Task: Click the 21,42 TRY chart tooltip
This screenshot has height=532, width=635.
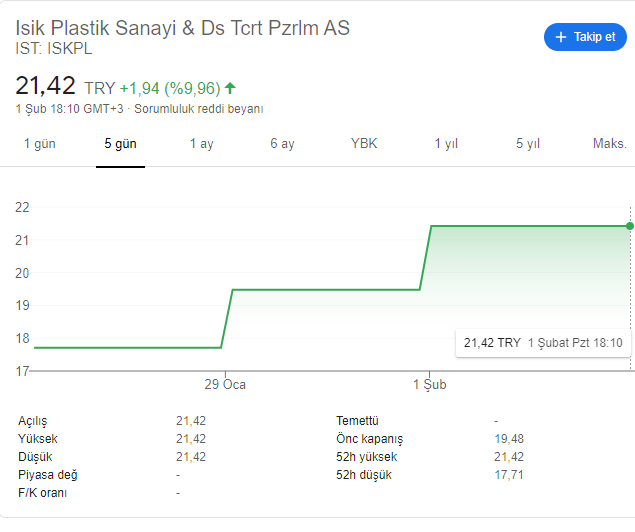Action: point(543,343)
